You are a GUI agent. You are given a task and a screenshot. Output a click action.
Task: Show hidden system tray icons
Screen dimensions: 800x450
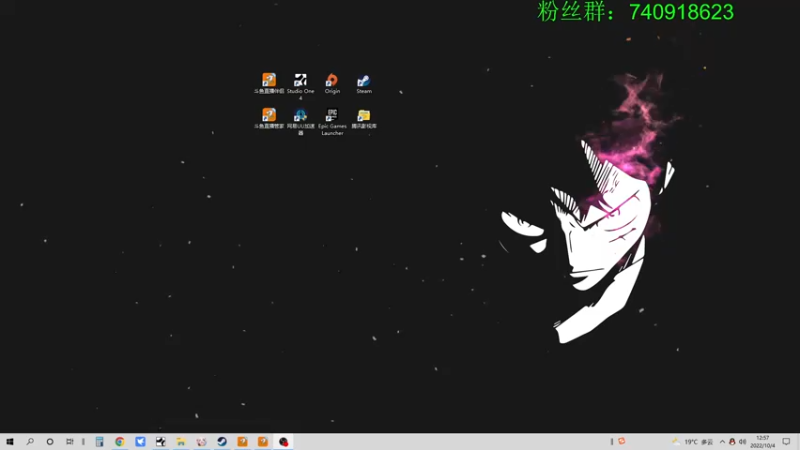pyautogui.click(x=722, y=442)
